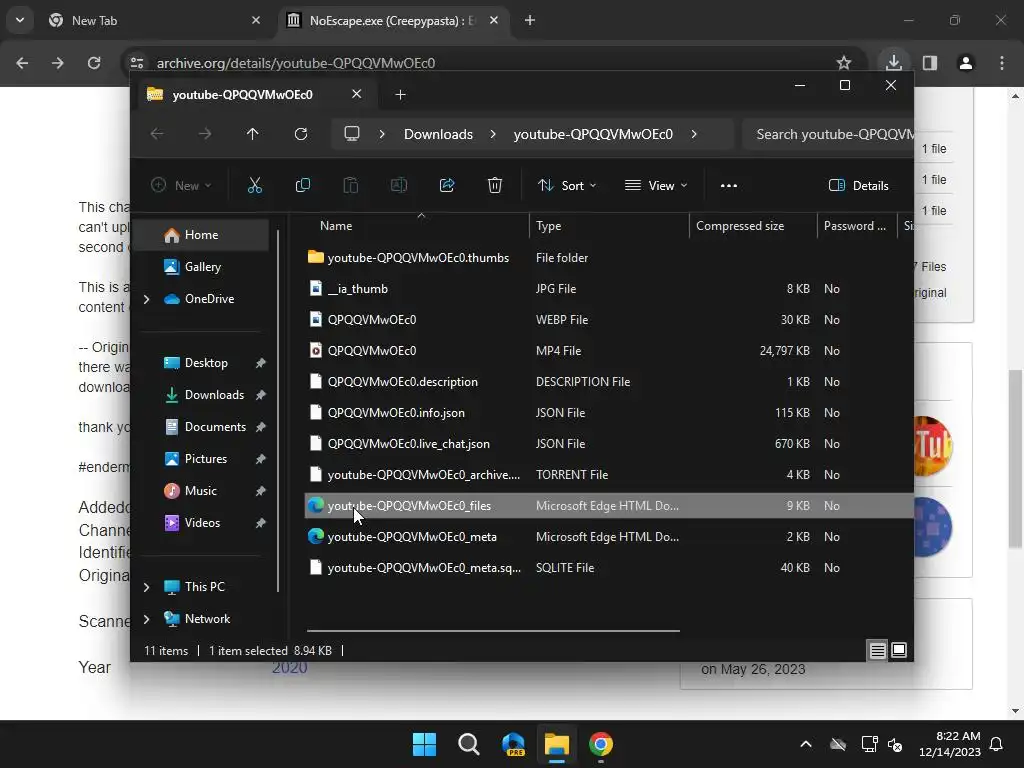Select the QPQQVMwOEc0 WEBP file
1024x768 pixels.
point(609,319)
